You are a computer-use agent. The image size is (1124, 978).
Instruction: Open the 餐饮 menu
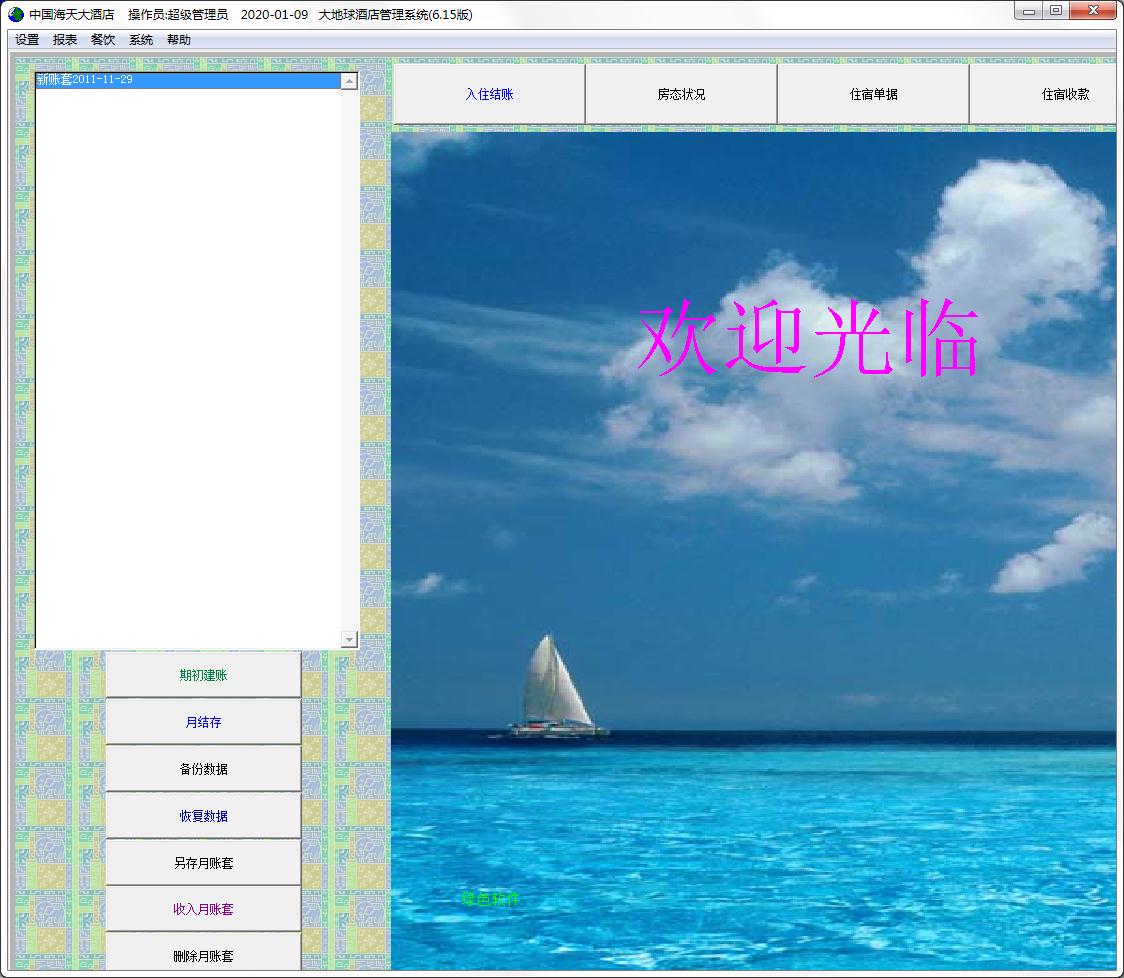[x=103, y=39]
